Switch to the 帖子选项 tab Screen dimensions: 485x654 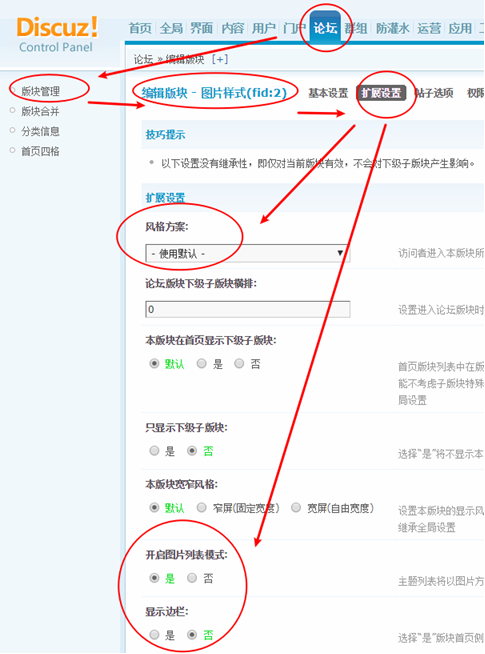pos(434,93)
